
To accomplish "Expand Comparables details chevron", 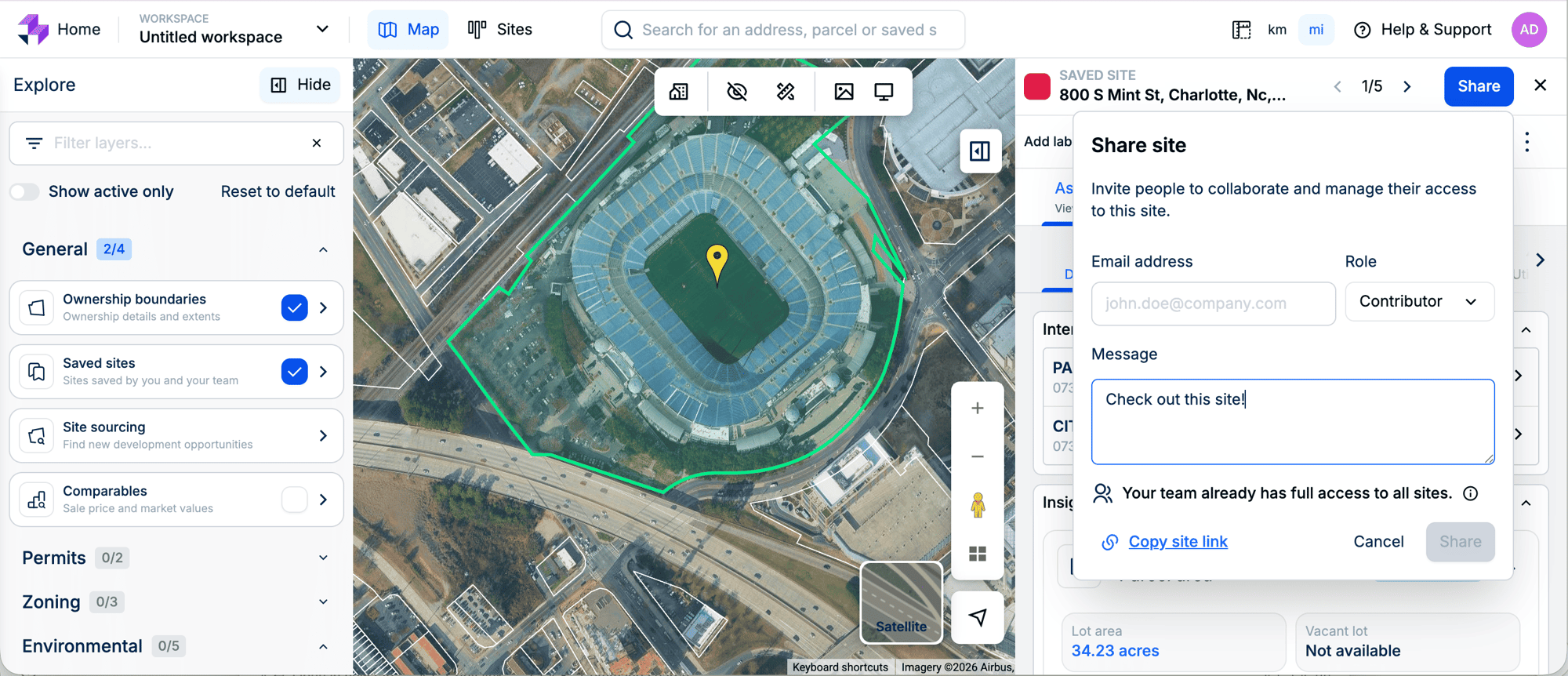I will tap(323, 500).
